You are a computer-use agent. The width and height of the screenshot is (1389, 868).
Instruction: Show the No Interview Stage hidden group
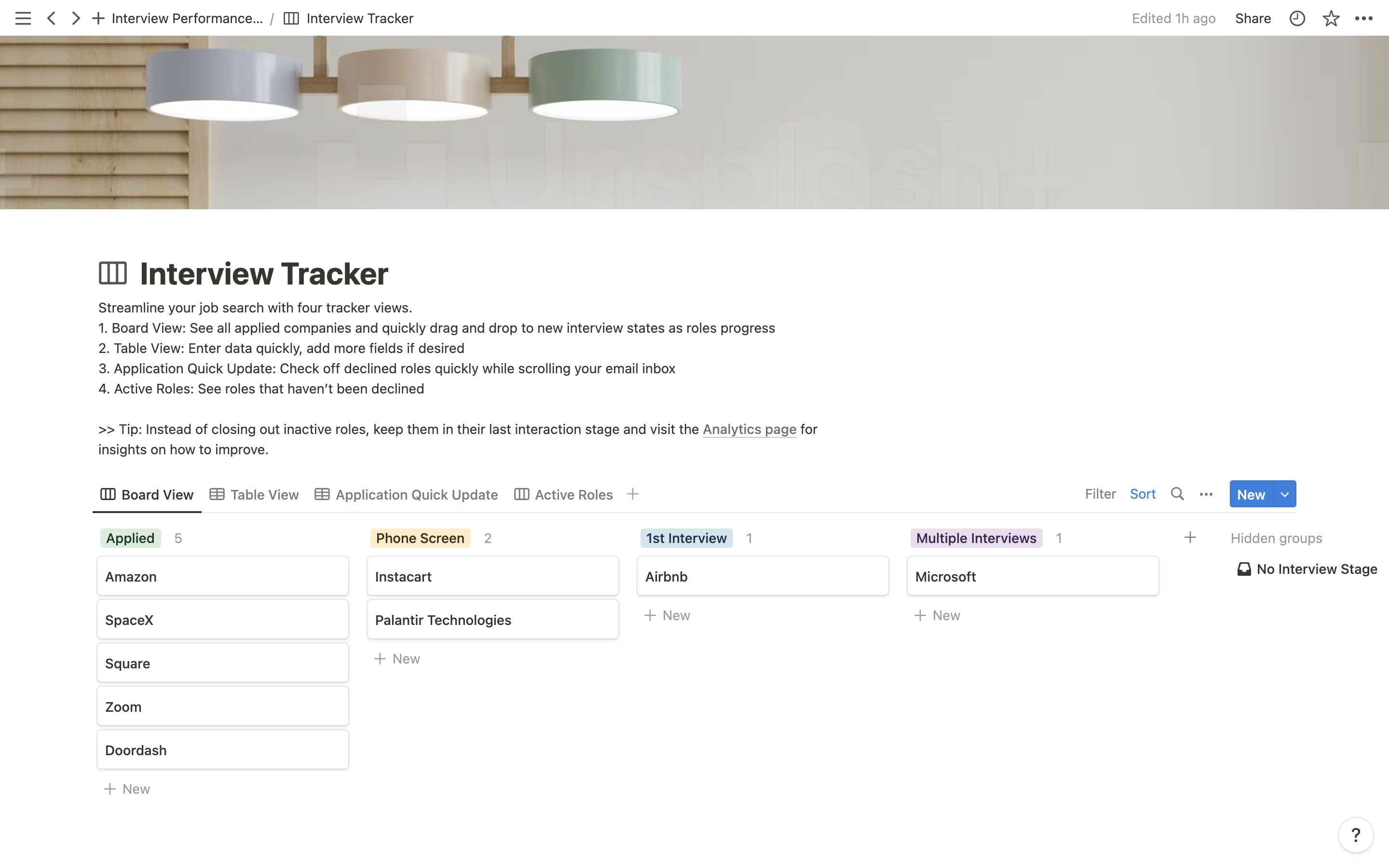coord(1307,569)
